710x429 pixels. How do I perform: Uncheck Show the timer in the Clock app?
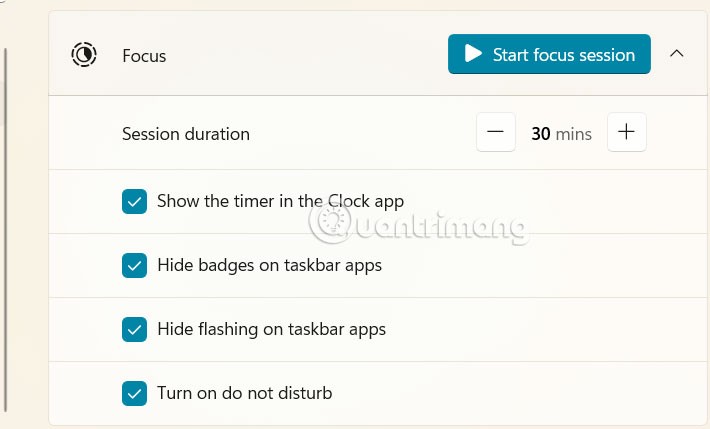tap(134, 201)
